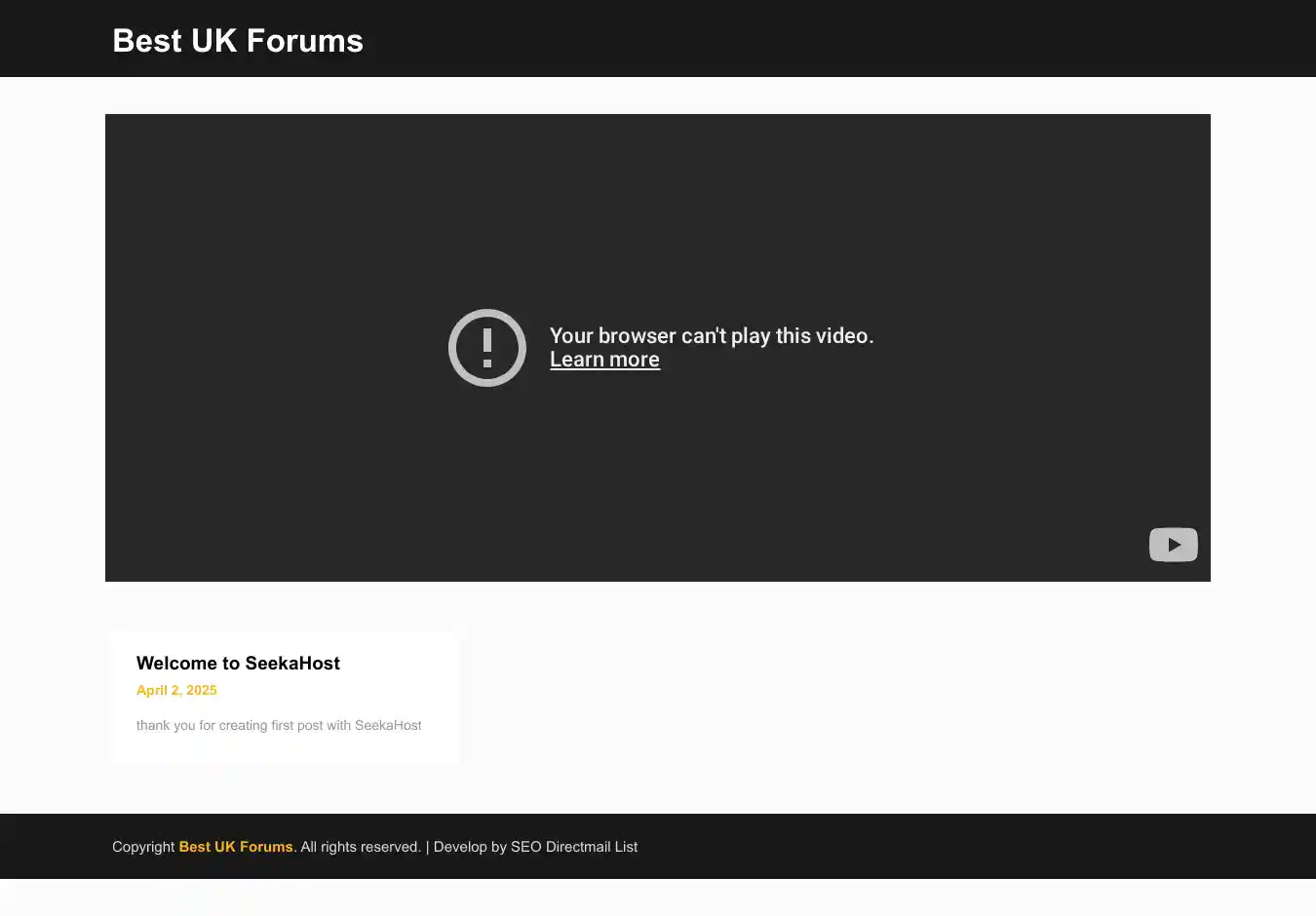The image size is (1316, 916).
Task: Click the "Your browser can't play this video" message
Action: point(712,335)
